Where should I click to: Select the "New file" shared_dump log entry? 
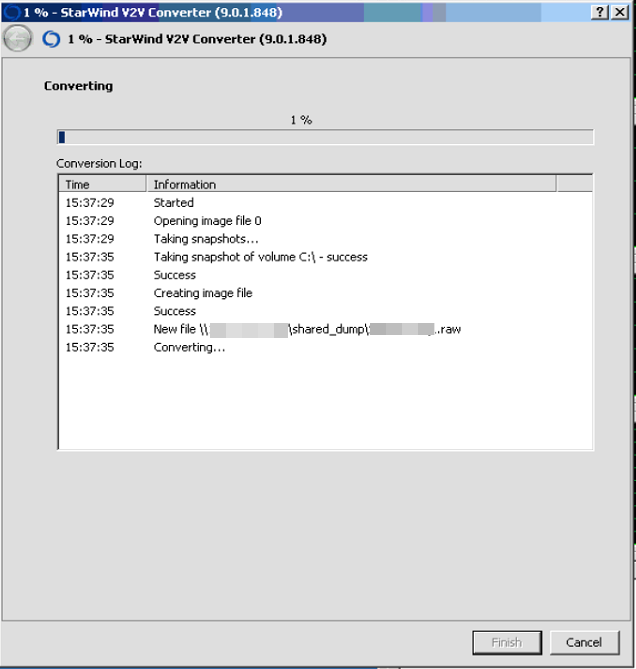306,329
